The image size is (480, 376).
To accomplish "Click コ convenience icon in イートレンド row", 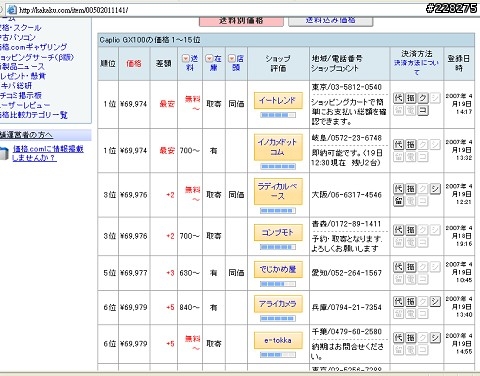I will point(423,110).
